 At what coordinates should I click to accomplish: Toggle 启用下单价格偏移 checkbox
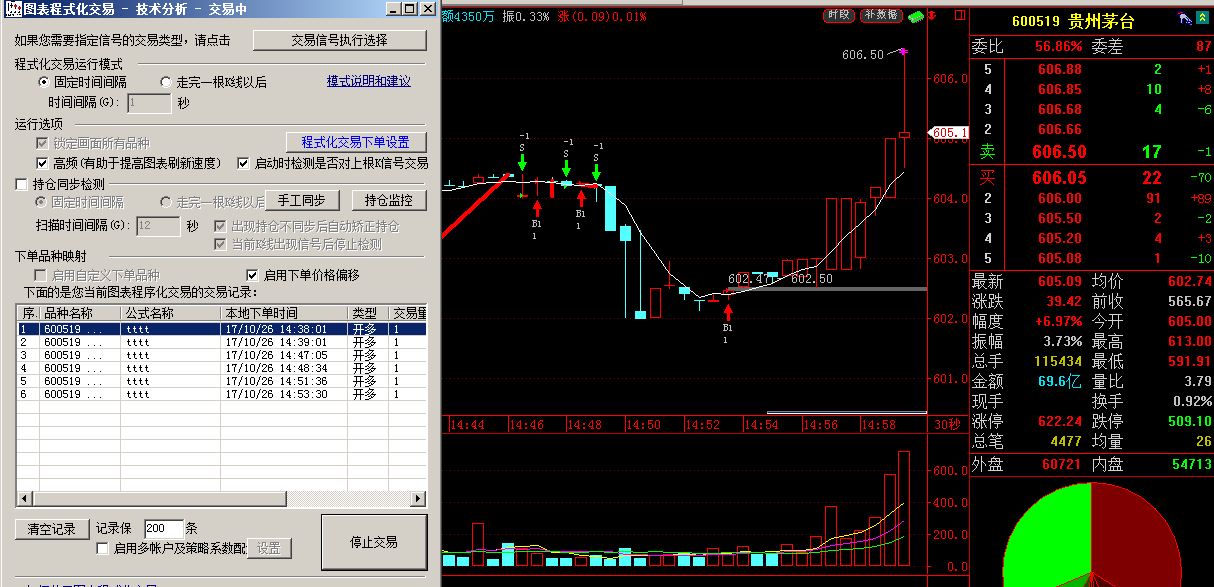(252, 275)
